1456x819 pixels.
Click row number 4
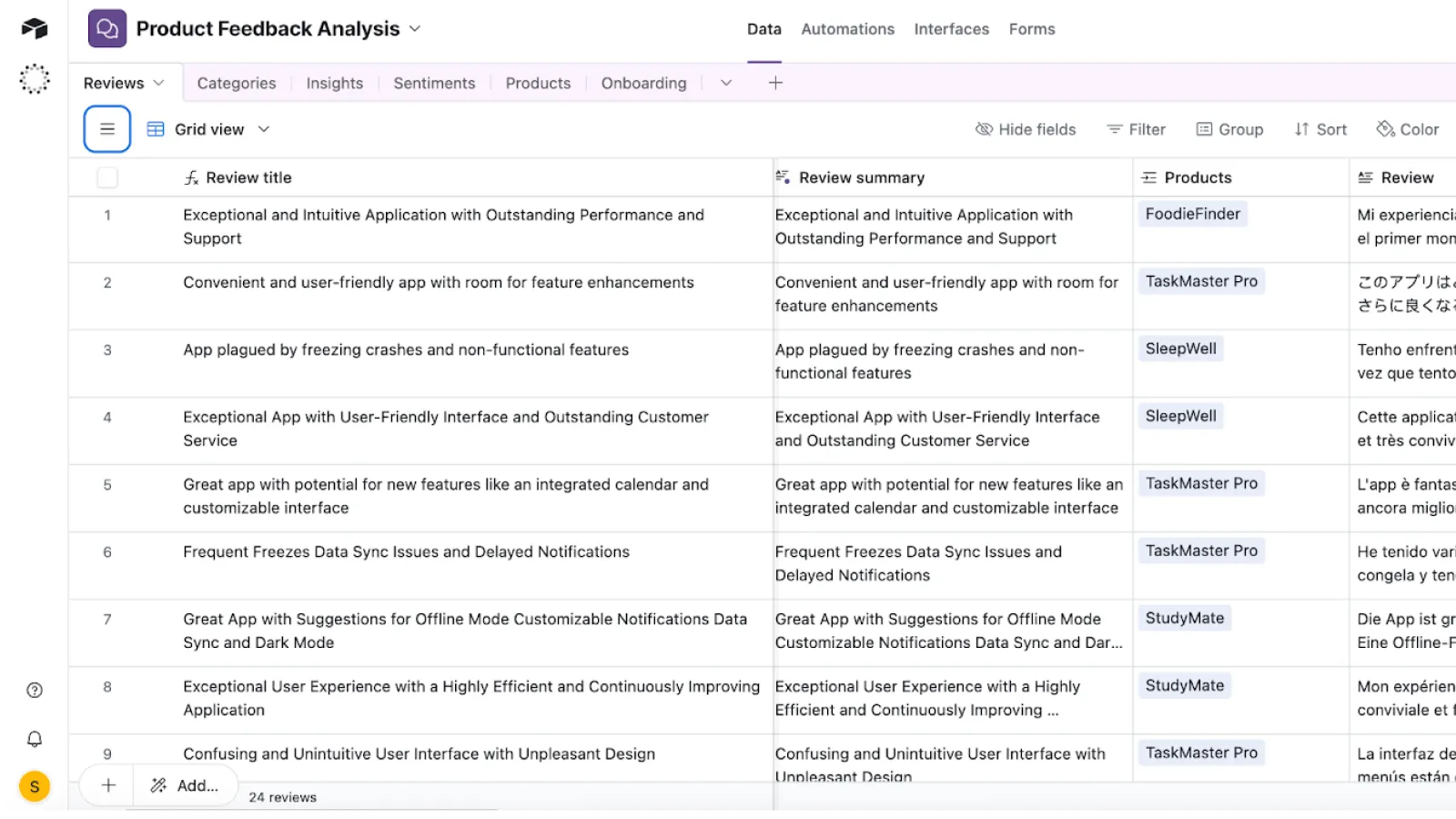point(107,417)
